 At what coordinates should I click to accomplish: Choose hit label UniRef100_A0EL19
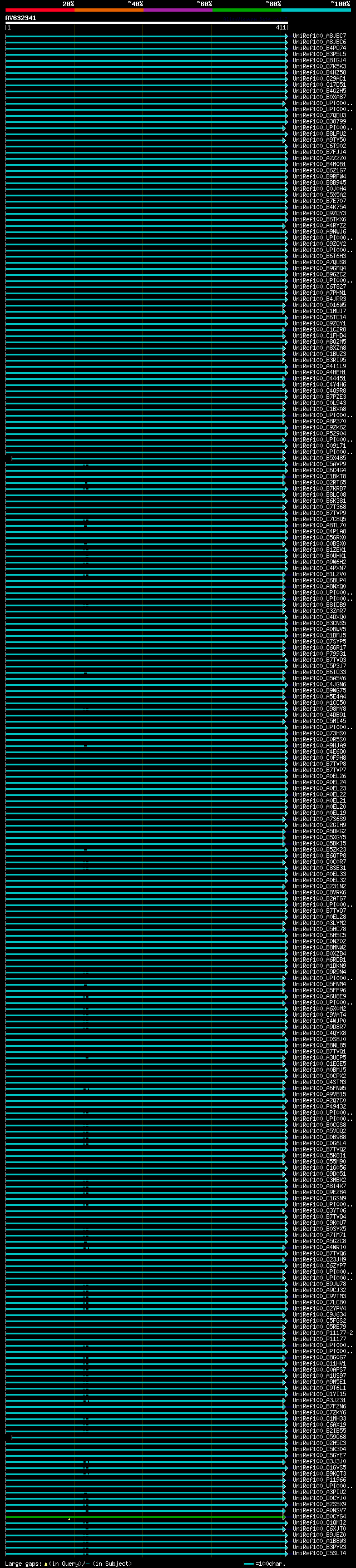[x=319, y=813]
